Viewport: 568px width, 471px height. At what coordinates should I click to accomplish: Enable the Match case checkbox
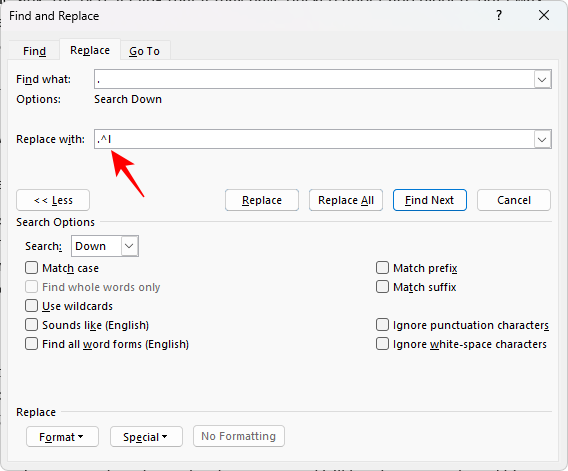coord(31,268)
